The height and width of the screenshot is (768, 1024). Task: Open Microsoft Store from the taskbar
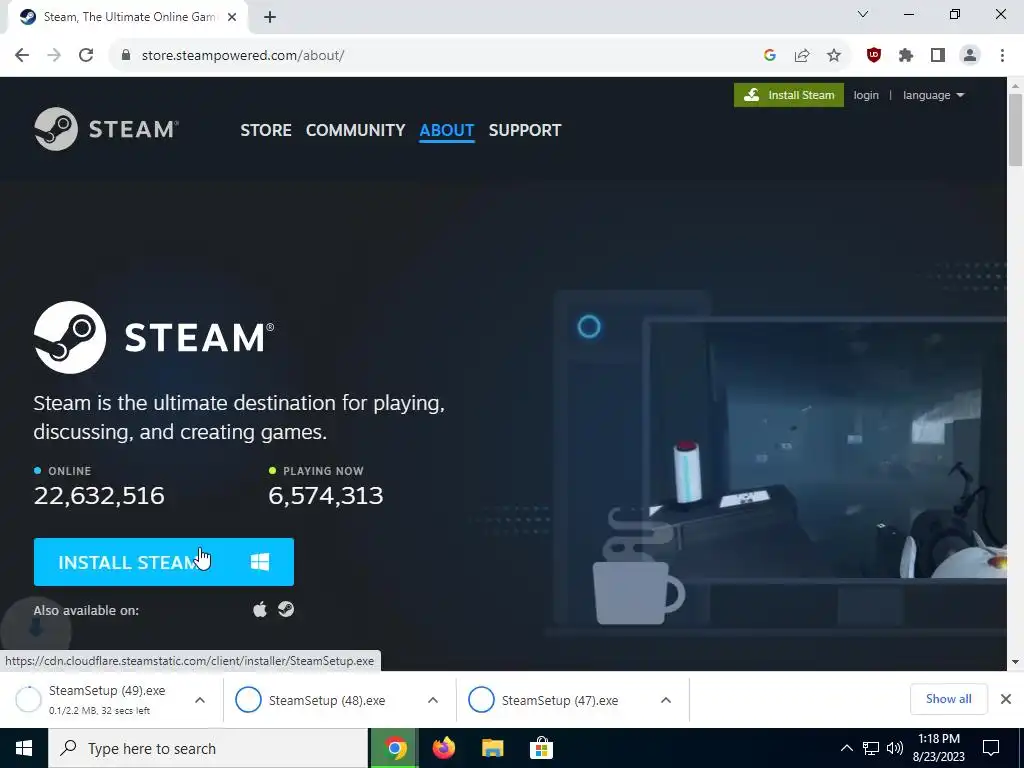541,748
